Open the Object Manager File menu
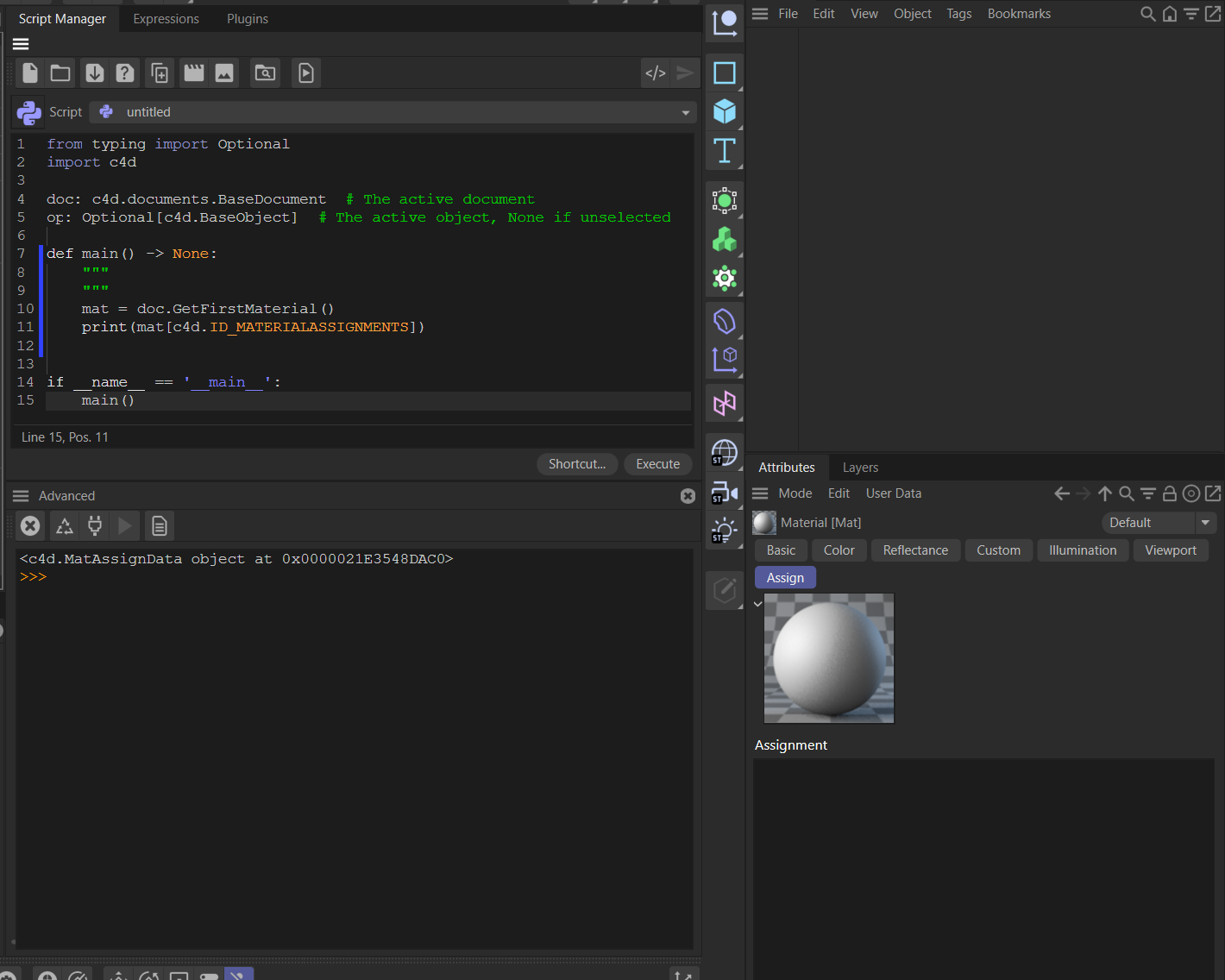 pos(788,14)
